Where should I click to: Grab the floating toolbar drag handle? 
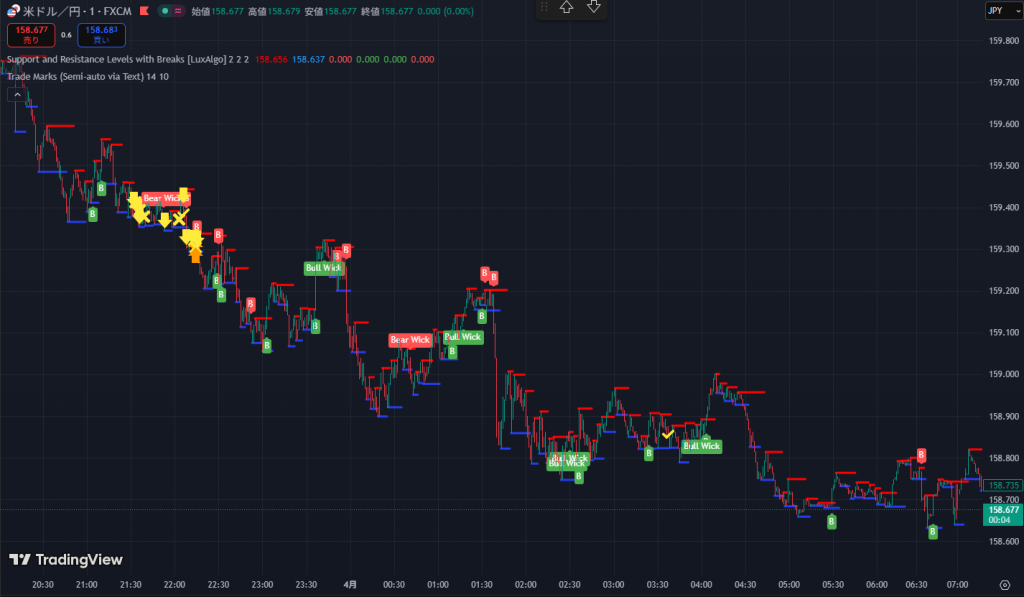(543, 8)
